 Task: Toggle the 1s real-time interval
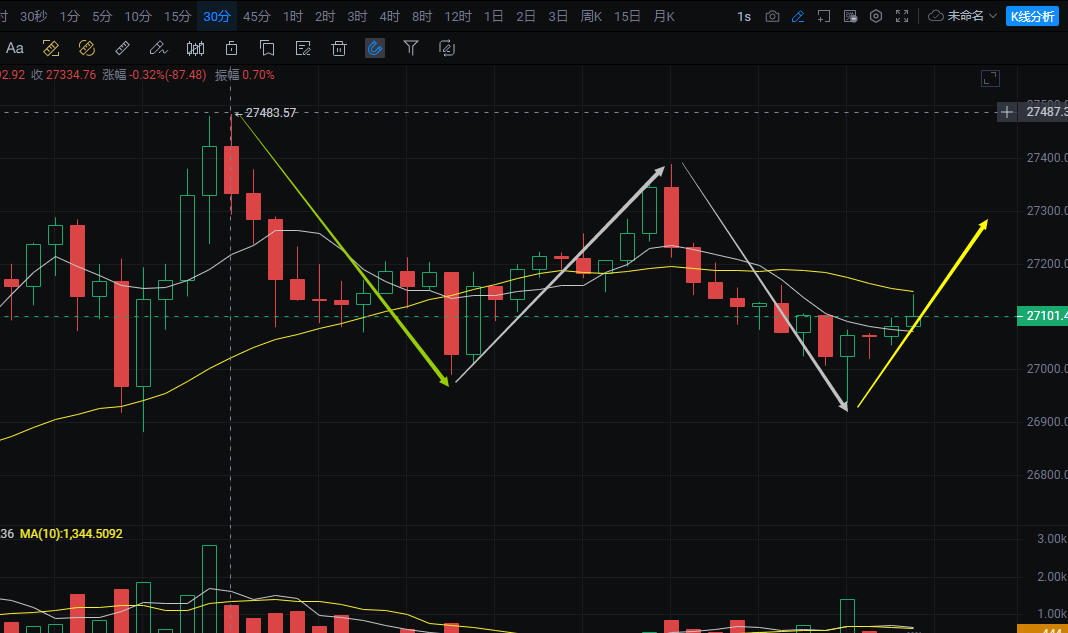[x=743, y=16]
